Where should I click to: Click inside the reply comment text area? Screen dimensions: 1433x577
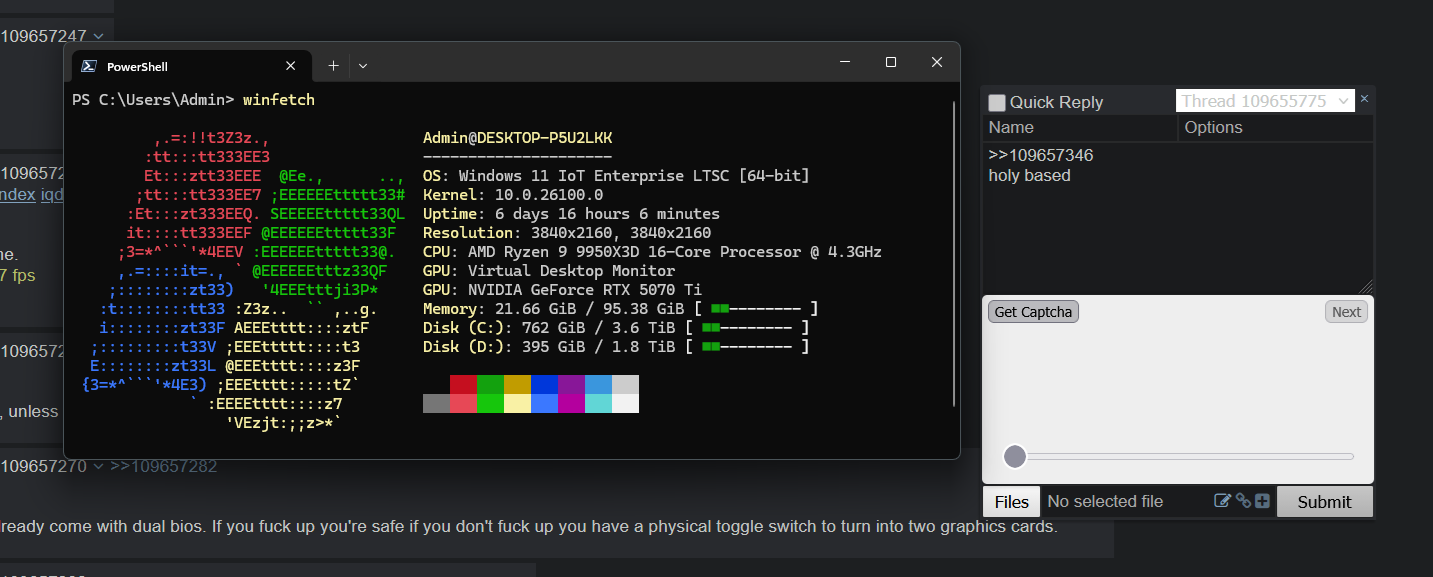pos(1178,218)
